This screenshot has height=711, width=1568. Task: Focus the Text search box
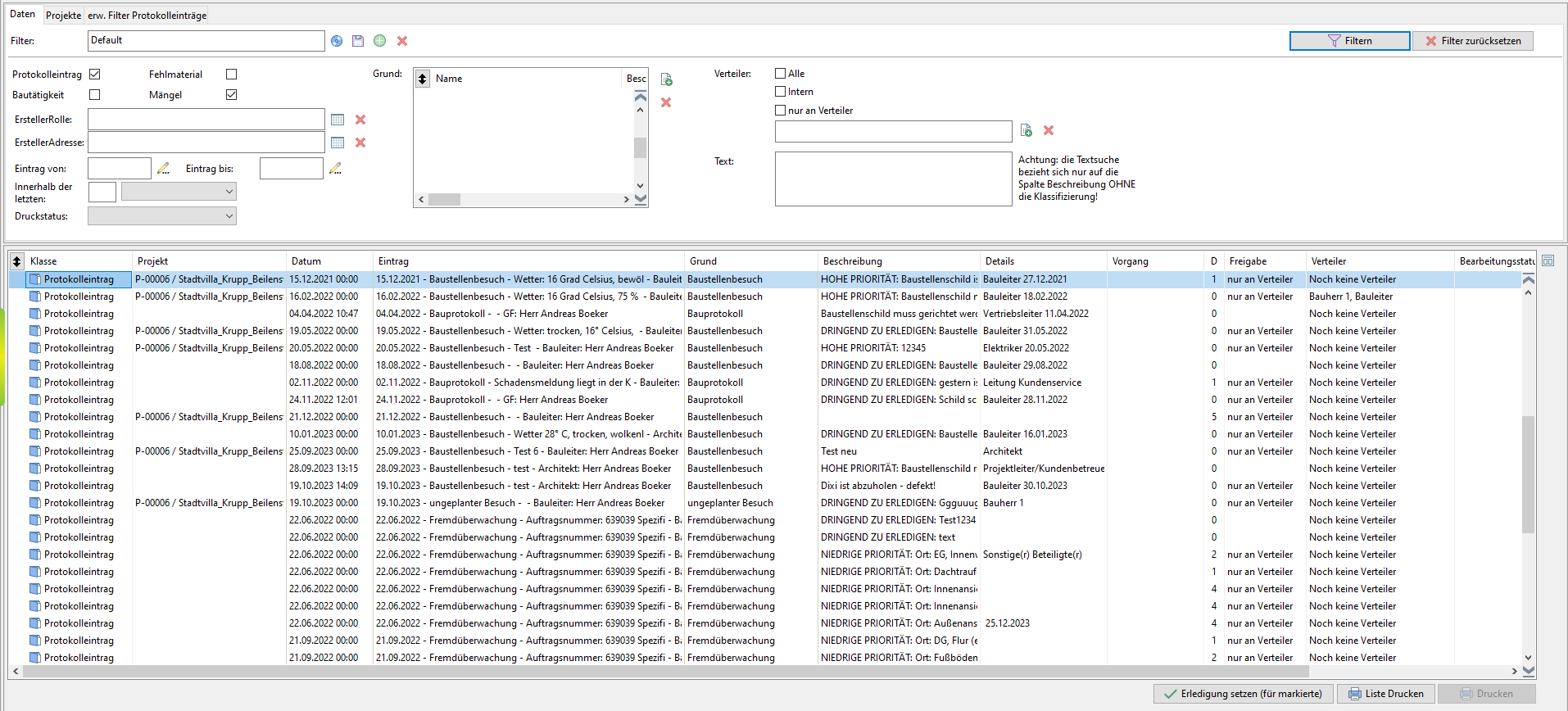(893, 179)
